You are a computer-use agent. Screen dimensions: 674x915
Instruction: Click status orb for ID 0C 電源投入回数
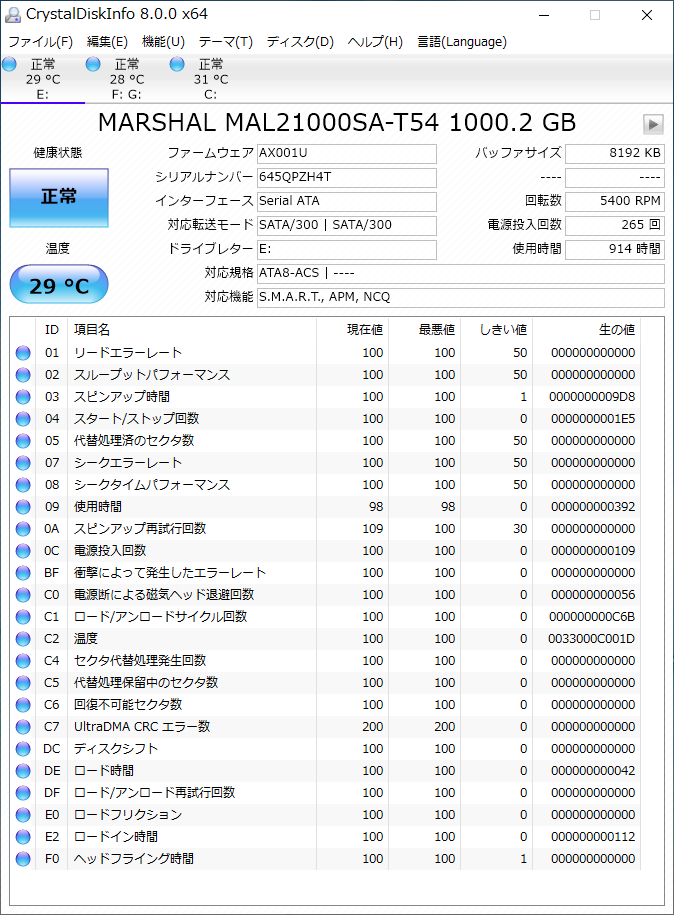tap(23, 551)
